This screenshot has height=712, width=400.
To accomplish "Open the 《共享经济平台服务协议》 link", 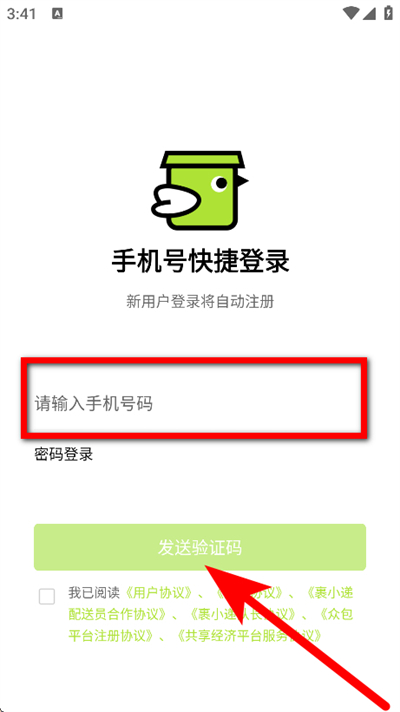I will 249,636.
